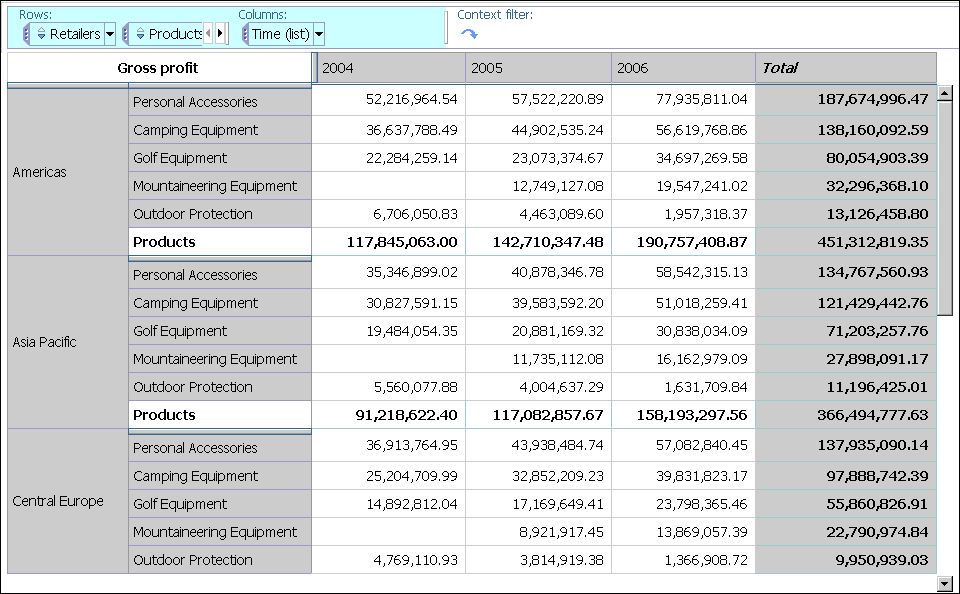Click the vertical scrollbar up arrow
960x594 pixels.
(x=945, y=93)
